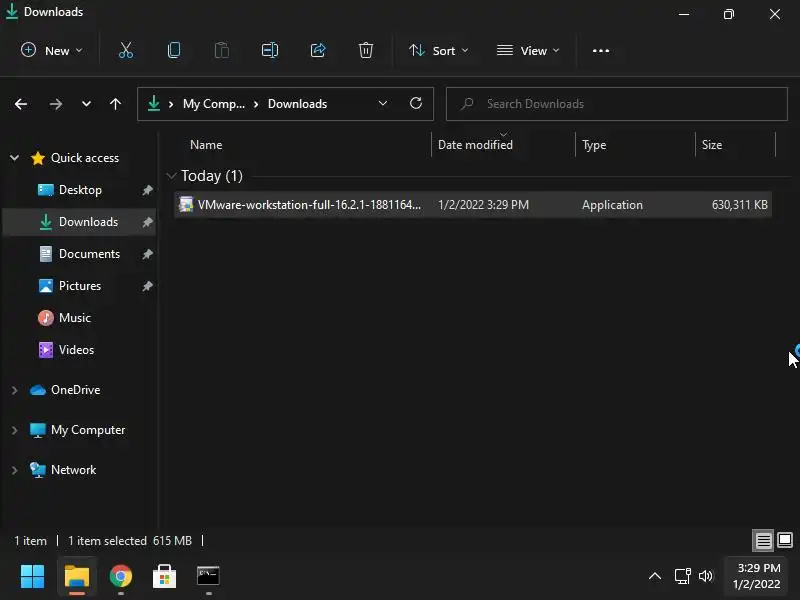Expand the OneDrive tree node

(14, 390)
